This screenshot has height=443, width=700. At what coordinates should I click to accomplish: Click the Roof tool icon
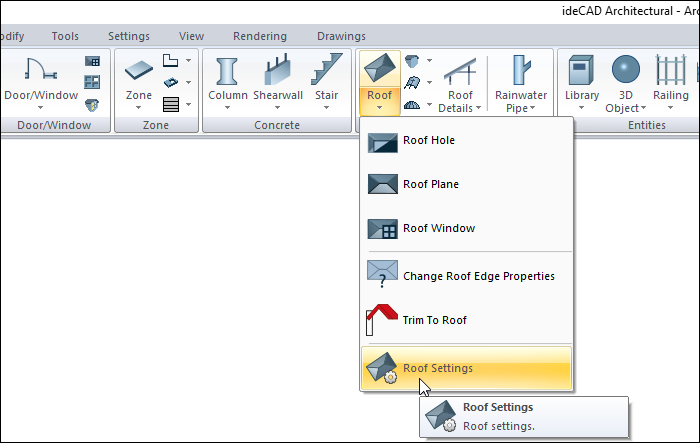(379, 68)
